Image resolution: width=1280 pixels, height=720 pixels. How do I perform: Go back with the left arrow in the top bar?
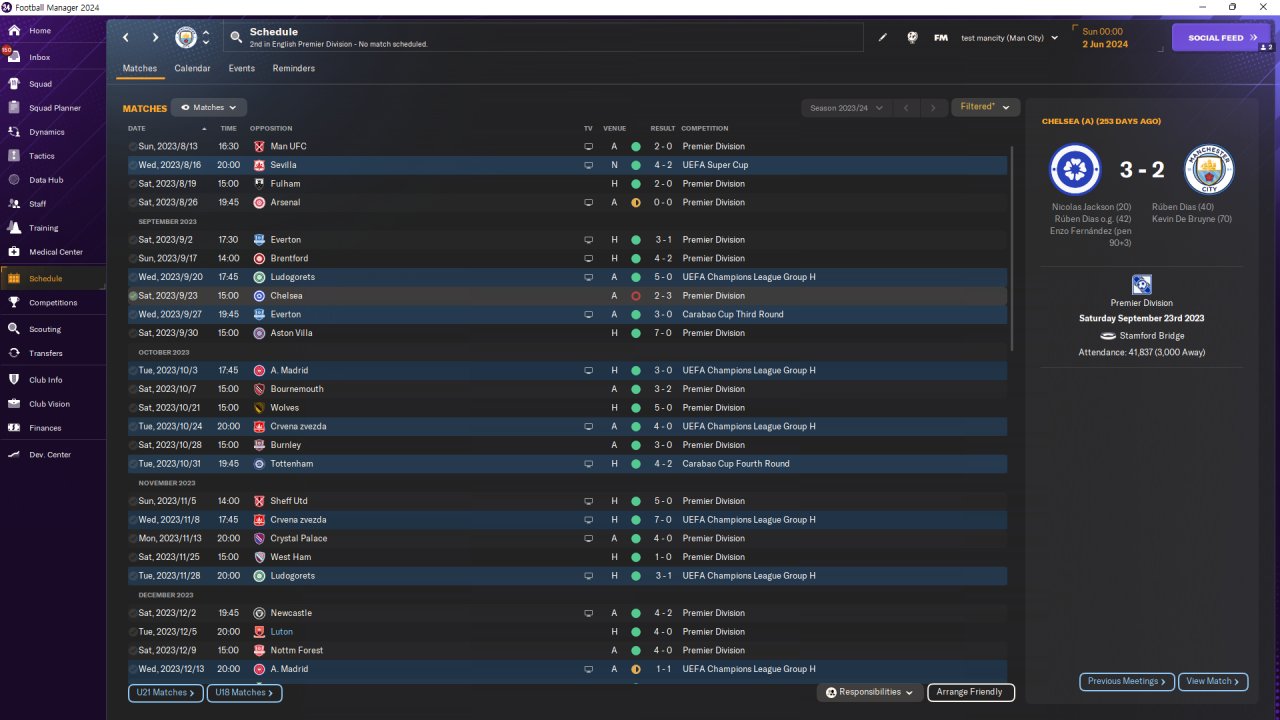[x=126, y=37]
